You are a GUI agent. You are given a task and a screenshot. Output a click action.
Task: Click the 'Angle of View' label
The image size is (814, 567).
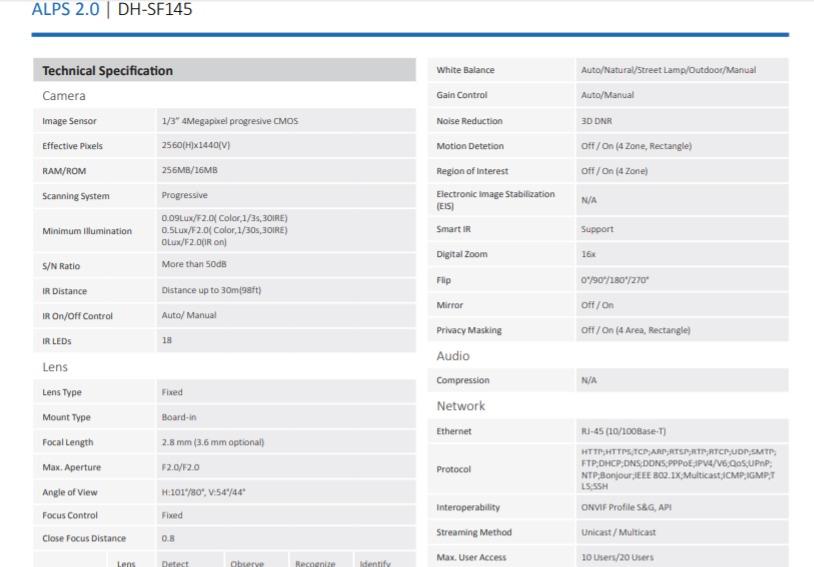pyautogui.click(x=70, y=492)
